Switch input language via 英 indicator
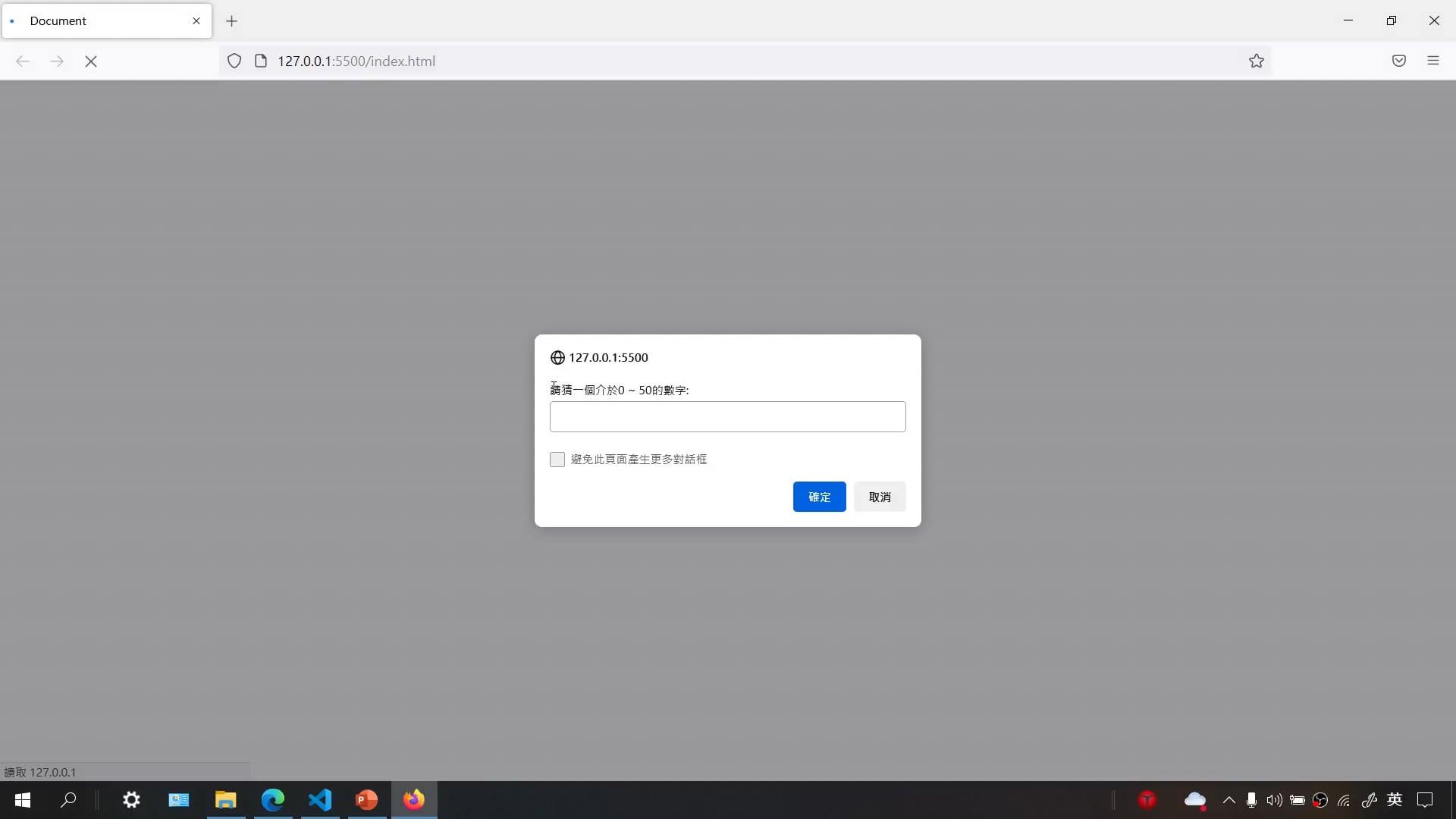 pyautogui.click(x=1395, y=800)
